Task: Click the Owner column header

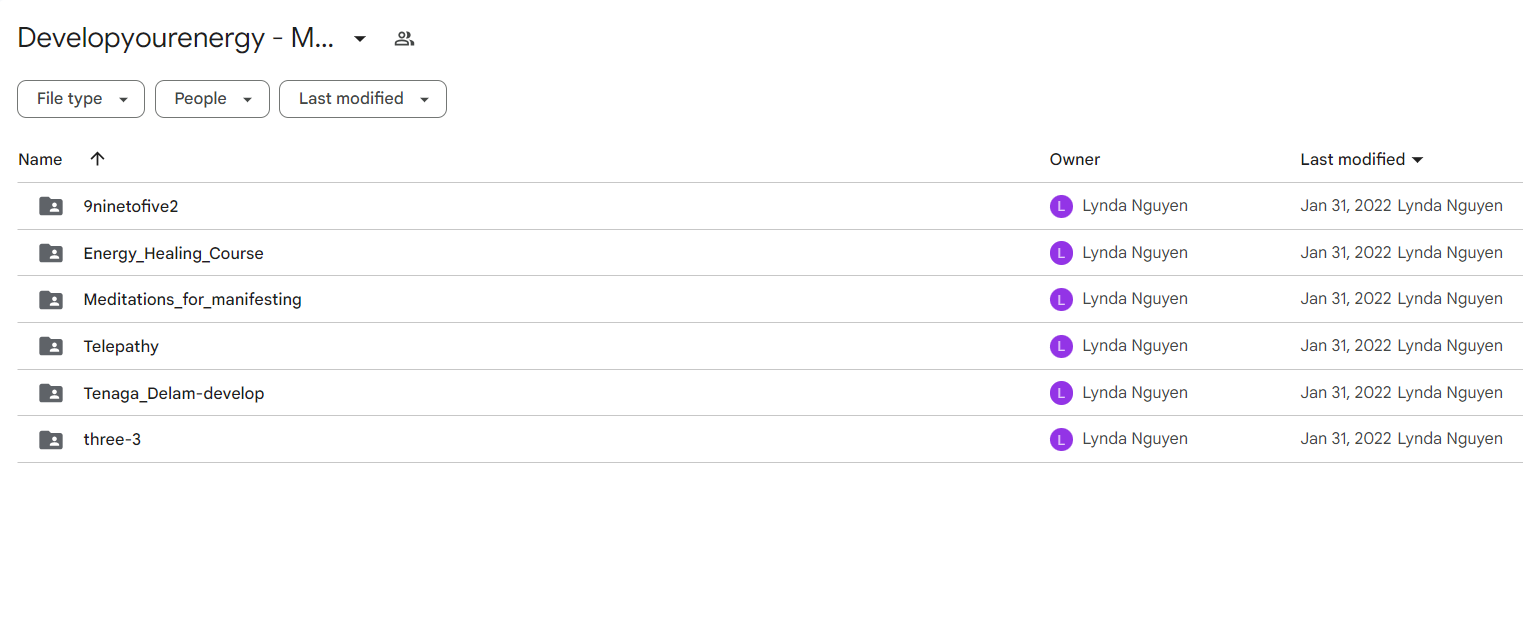Action: (1074, 159)
